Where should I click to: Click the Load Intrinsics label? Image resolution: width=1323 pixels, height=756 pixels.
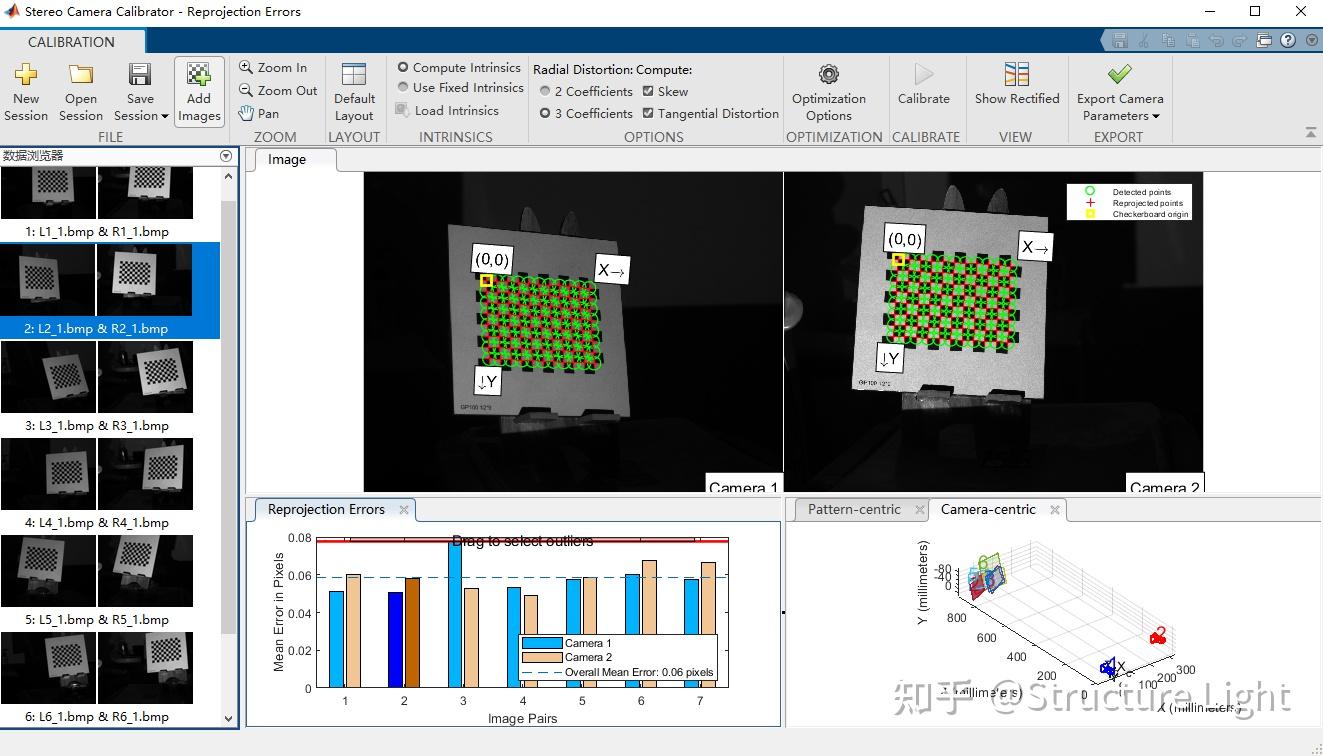pyautogui.click(x=457, y=111)
